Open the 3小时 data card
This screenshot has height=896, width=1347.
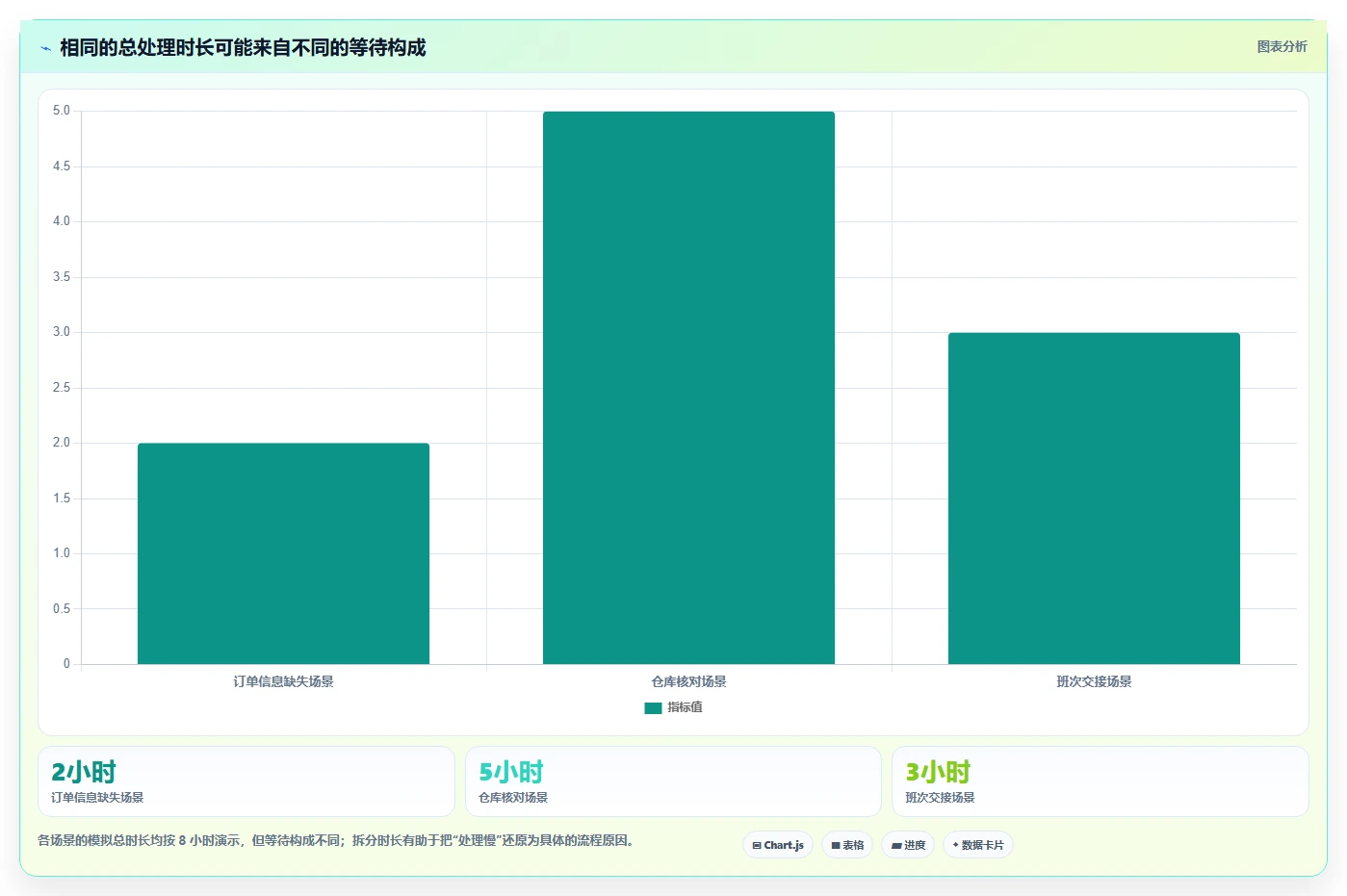(x=1101, y=781)
